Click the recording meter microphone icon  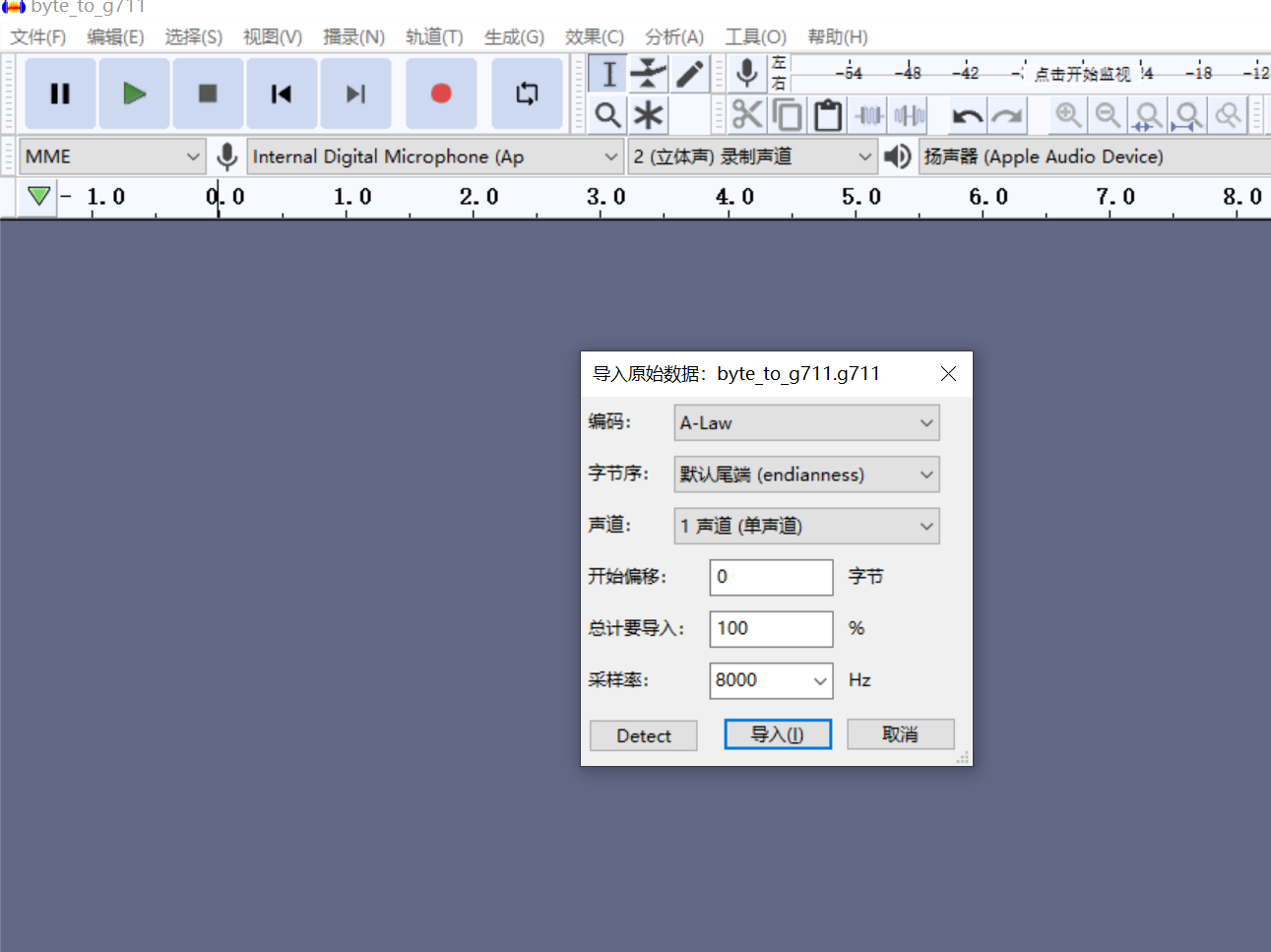pyautogui.click(x=747, y=74)
